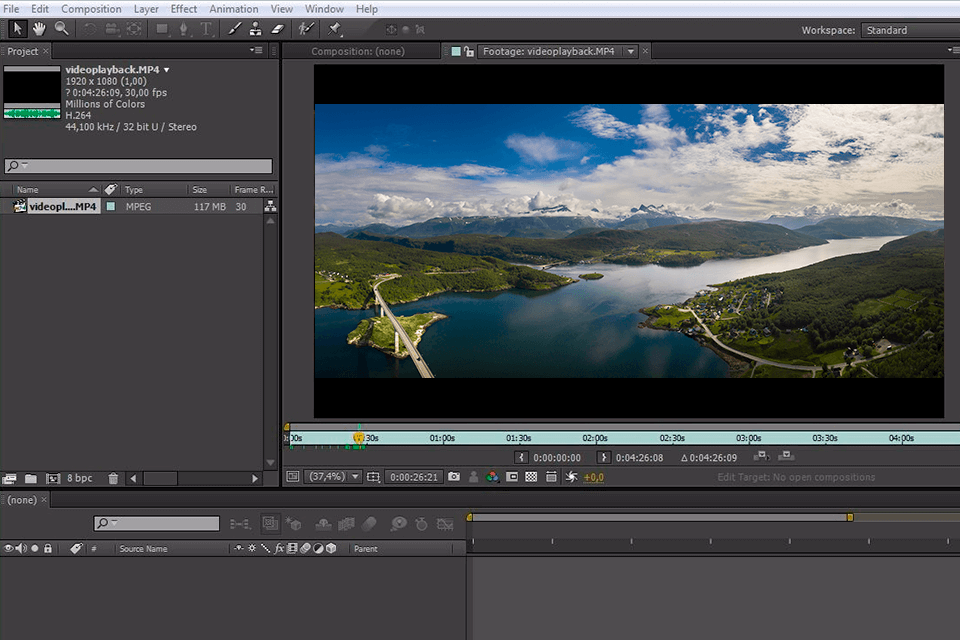Click the 8 bpc button

[79, 478]
